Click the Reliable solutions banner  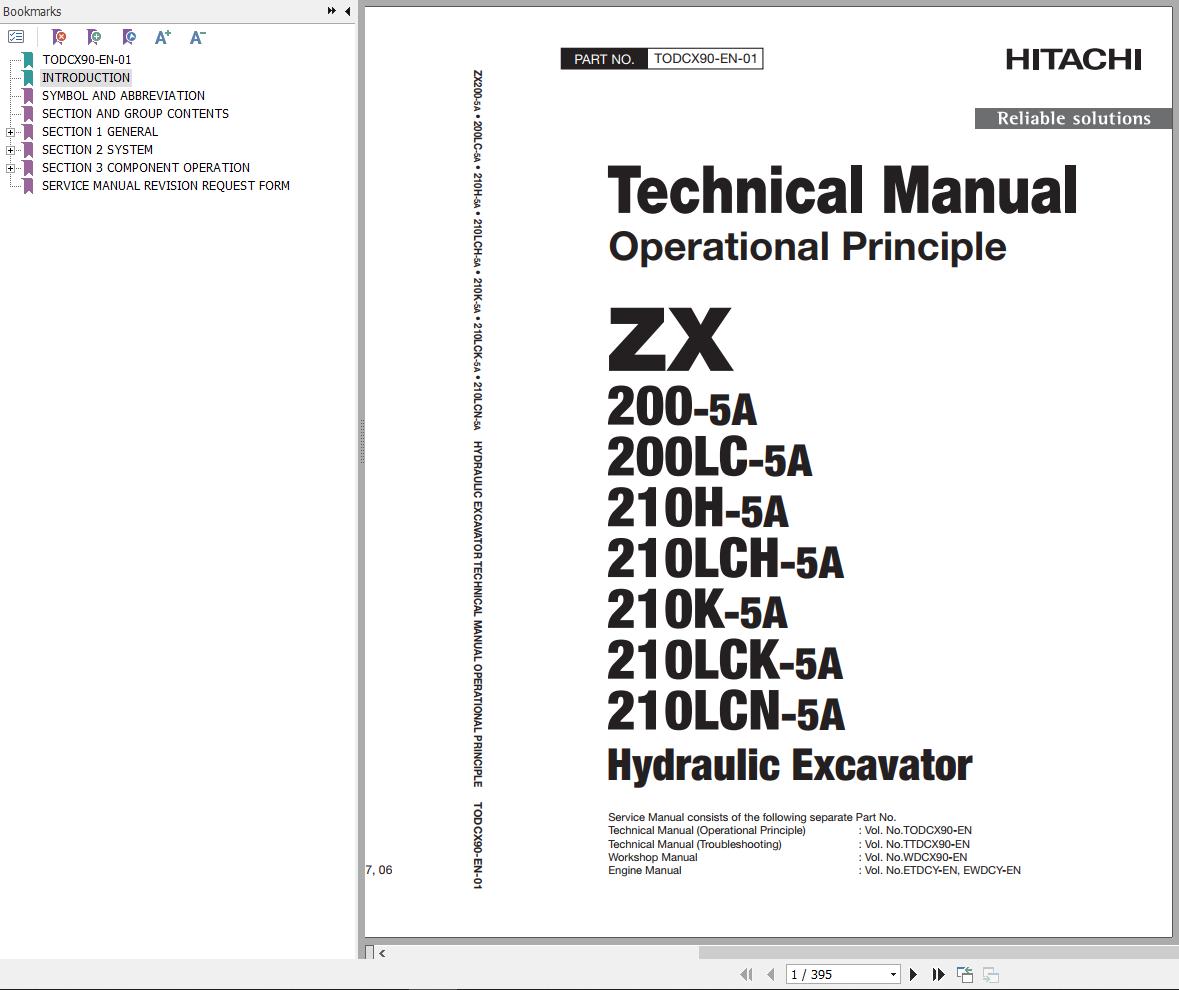pyautogui.click(x=1073, y=118)
